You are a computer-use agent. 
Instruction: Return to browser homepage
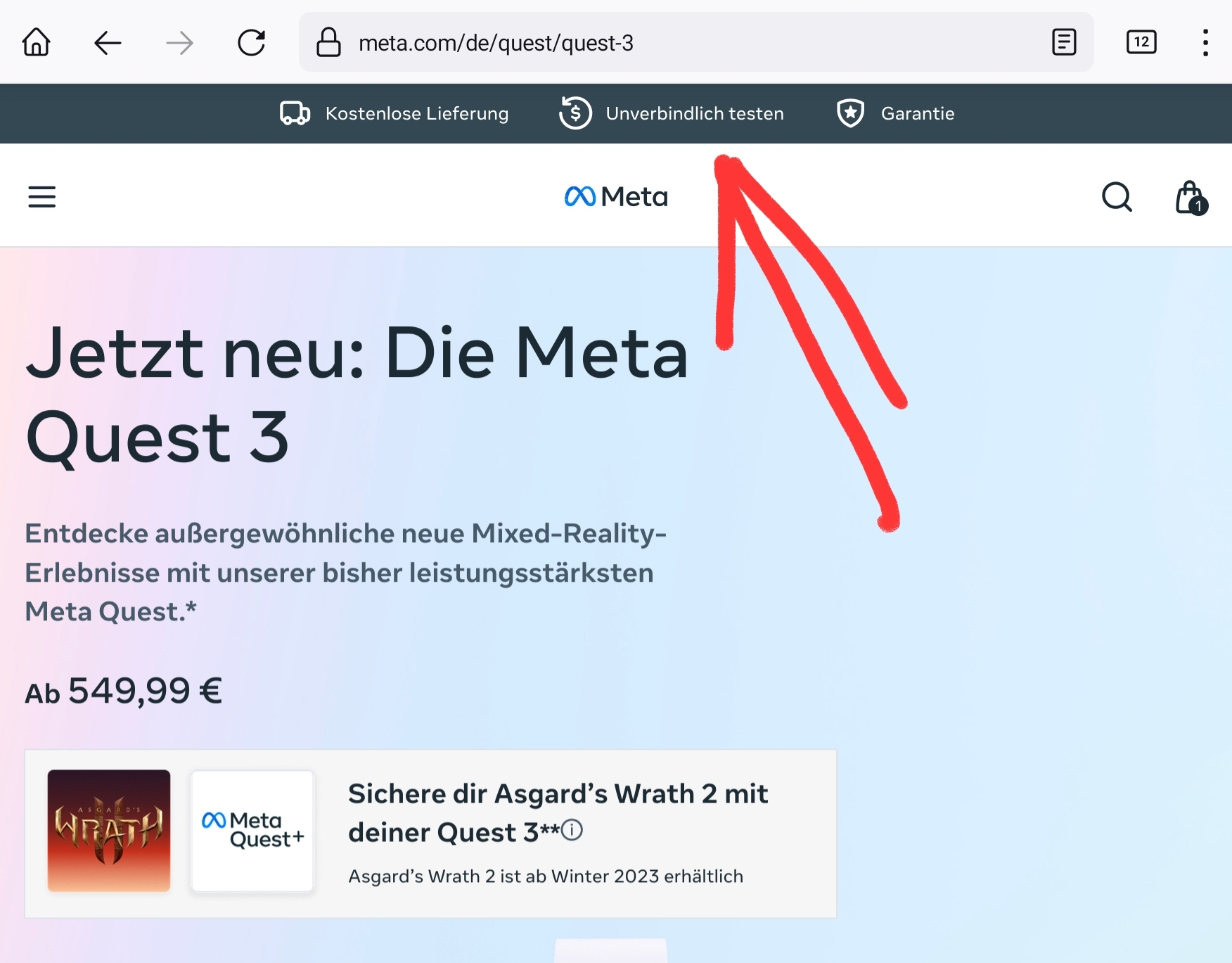(36, 42)
